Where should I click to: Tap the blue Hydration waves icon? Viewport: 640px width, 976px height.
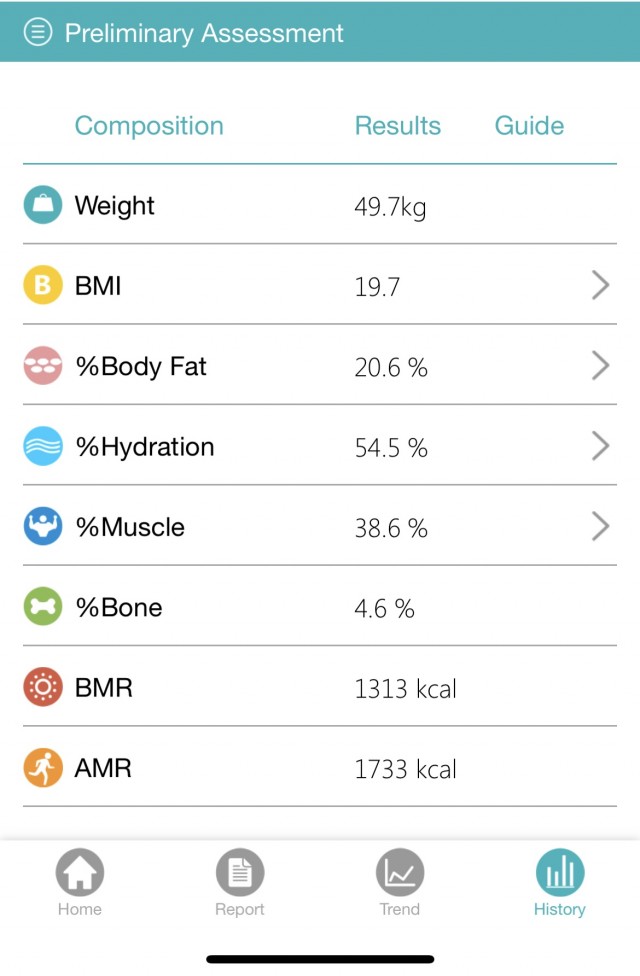click(x=43, y=446)
